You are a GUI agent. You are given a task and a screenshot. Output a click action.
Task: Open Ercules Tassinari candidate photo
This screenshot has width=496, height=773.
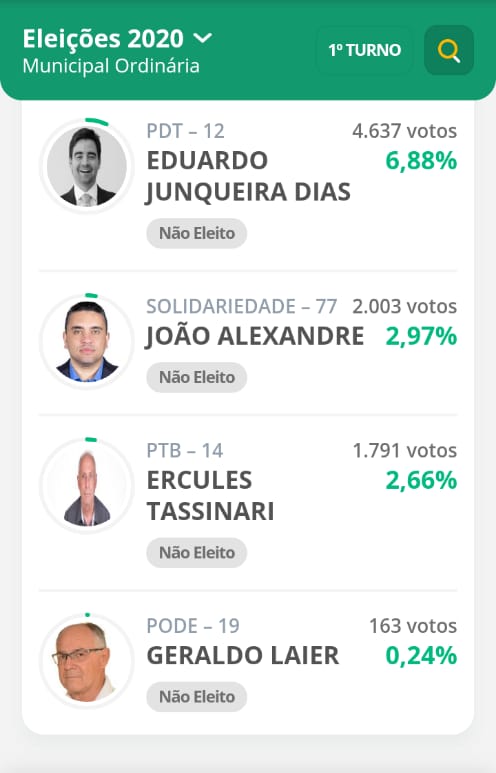pos(87,485)
